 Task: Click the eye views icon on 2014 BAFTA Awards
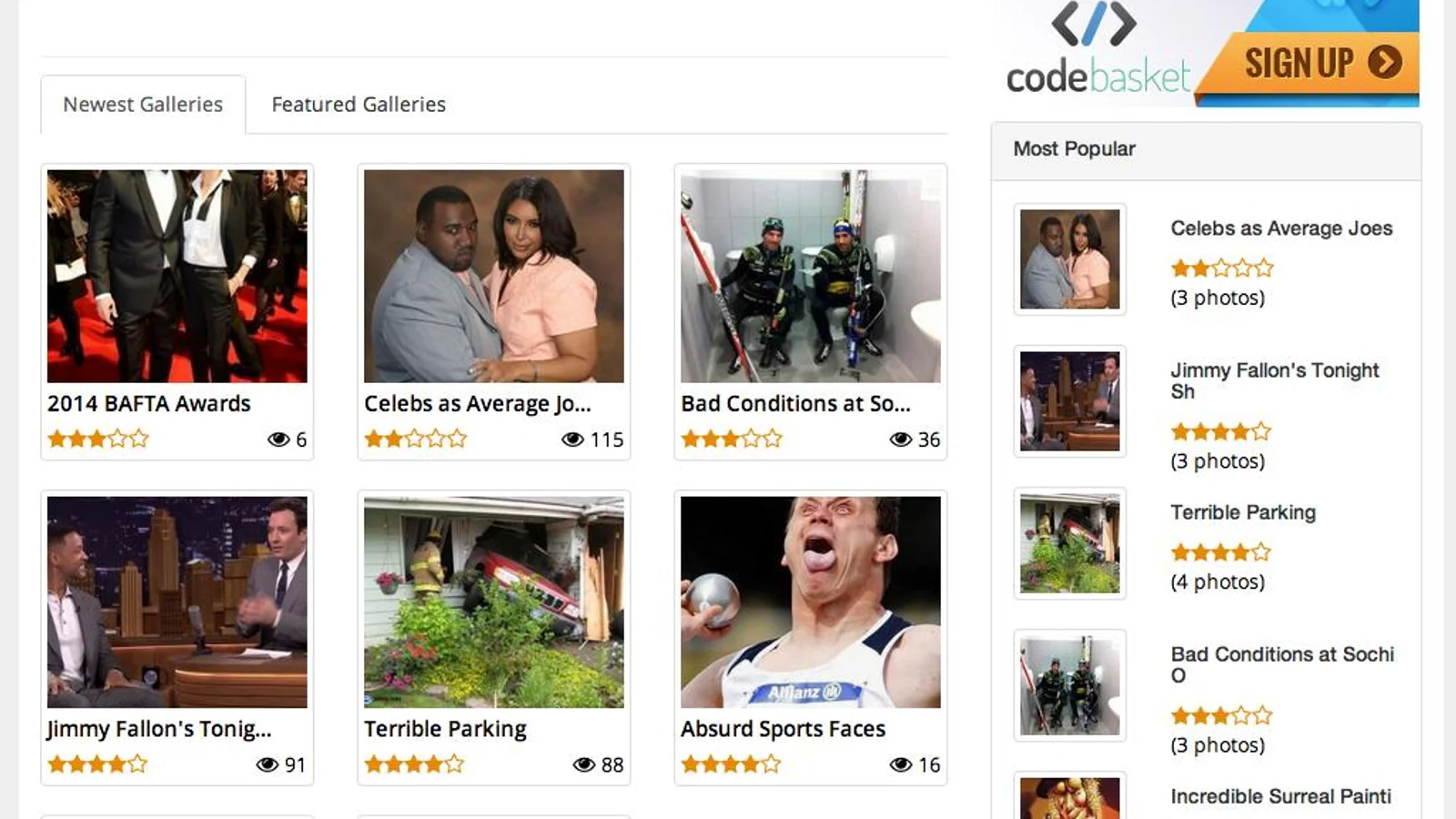[x=278, y=440]
